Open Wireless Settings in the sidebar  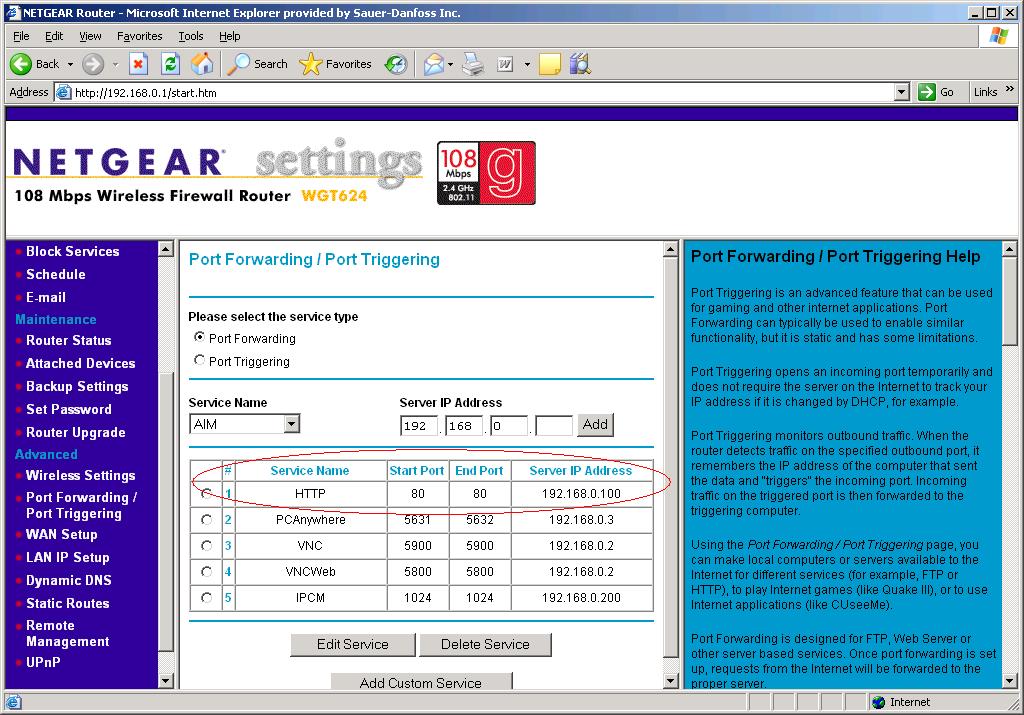80,475
